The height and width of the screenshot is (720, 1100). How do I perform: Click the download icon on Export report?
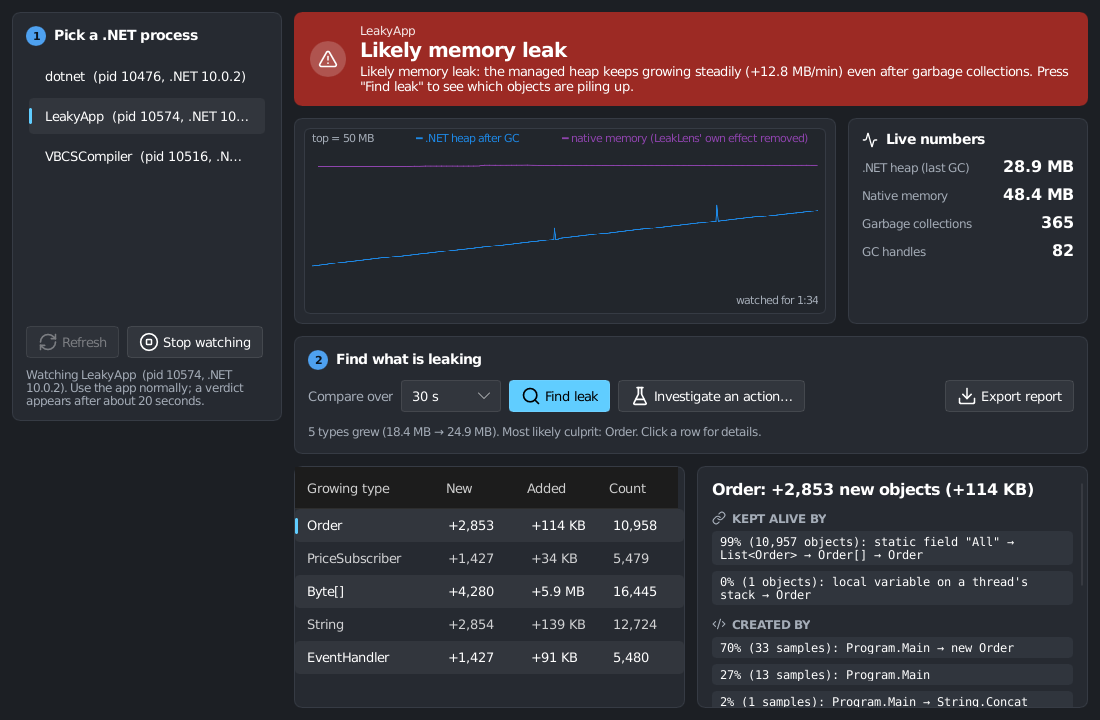(x=967, y=396)
